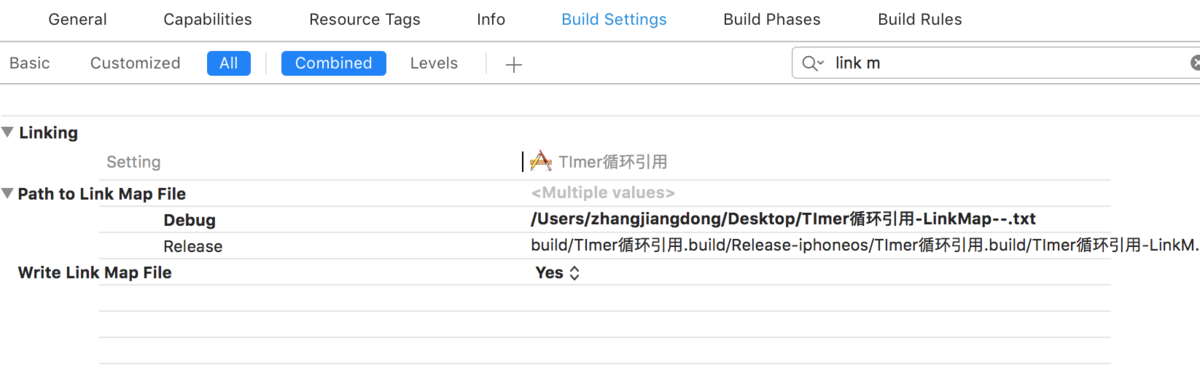
Task: Open the Build Phases tab
Action: point(772,19)
